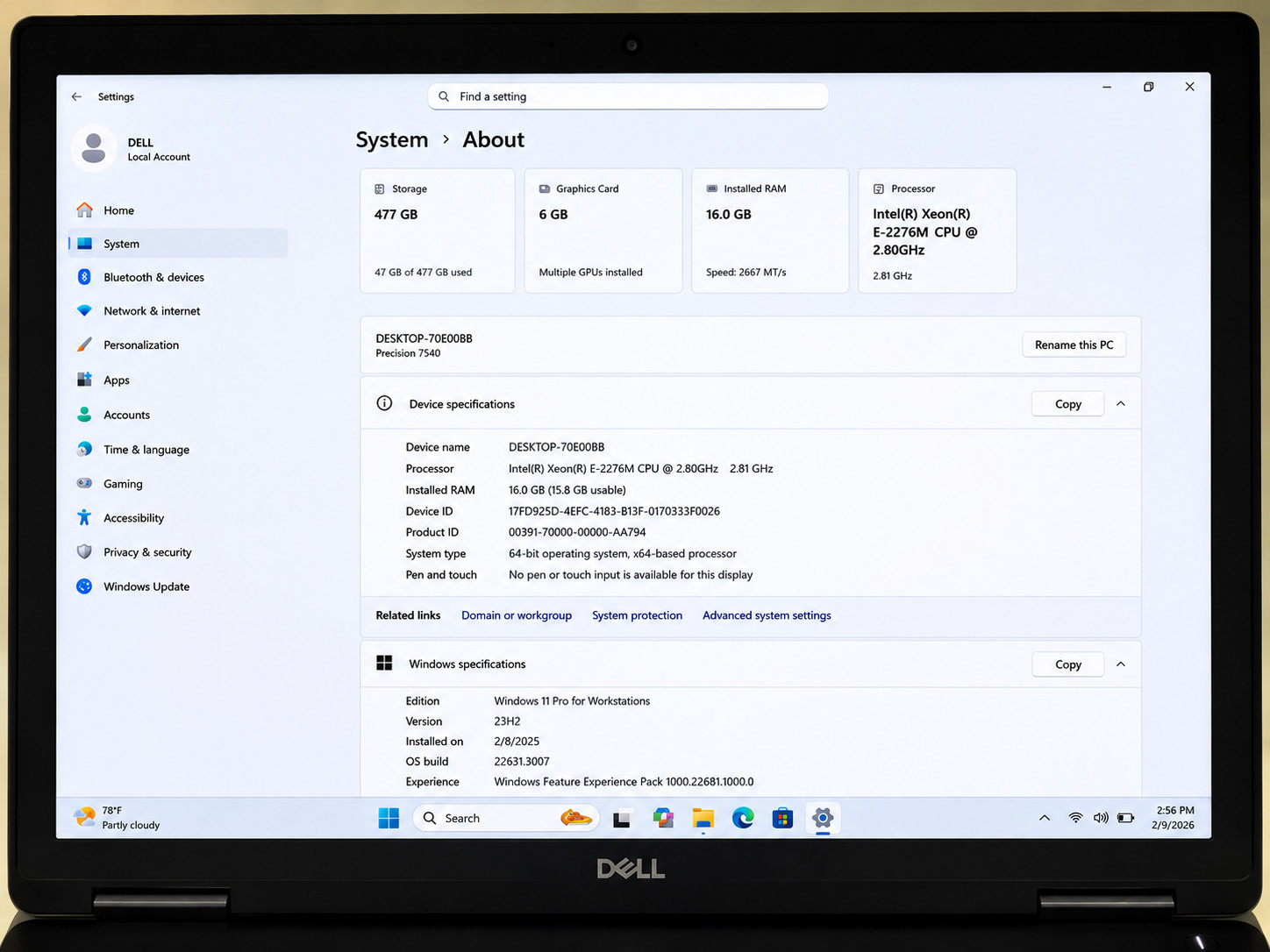Click the volume speaker tray icon

[1101, 818]
